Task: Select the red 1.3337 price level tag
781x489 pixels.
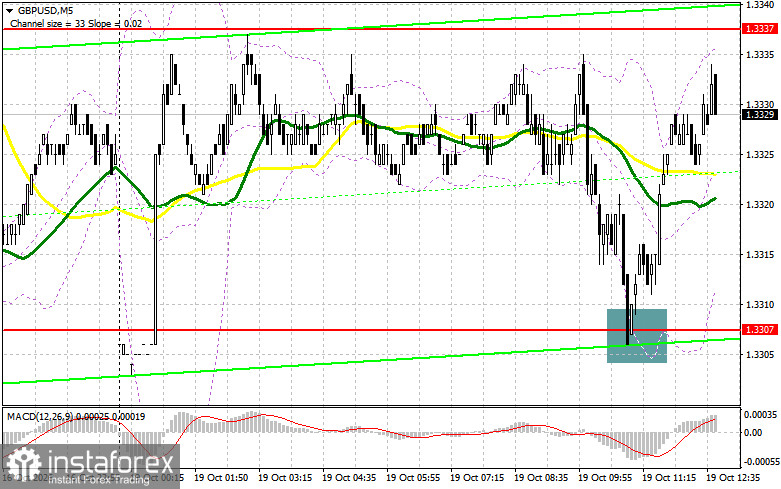Action: pyautogui.click(x=760, y=29)
